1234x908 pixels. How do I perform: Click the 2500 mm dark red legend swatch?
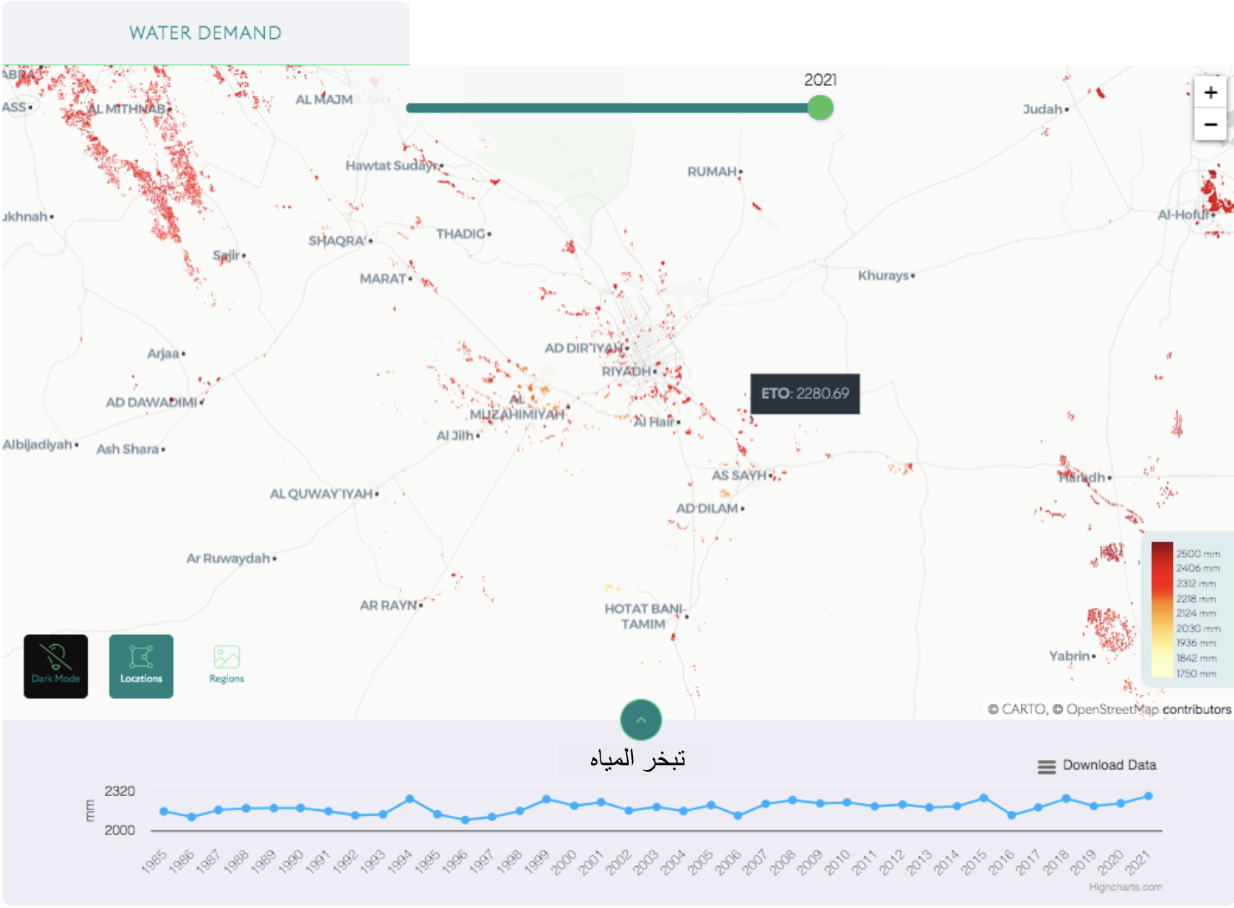pyautogui.click(x=1161, y=553)
